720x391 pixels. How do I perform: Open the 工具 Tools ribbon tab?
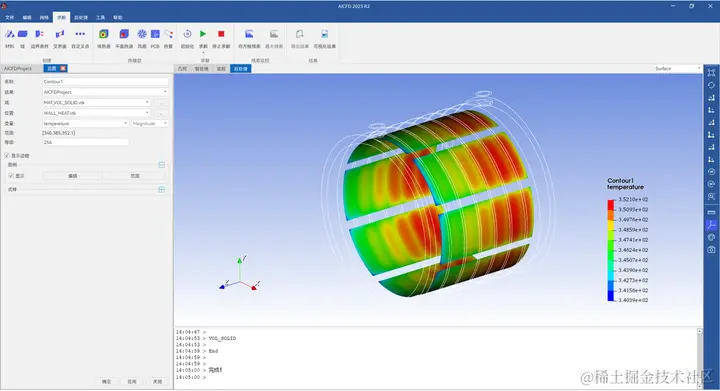pos(101,17)
